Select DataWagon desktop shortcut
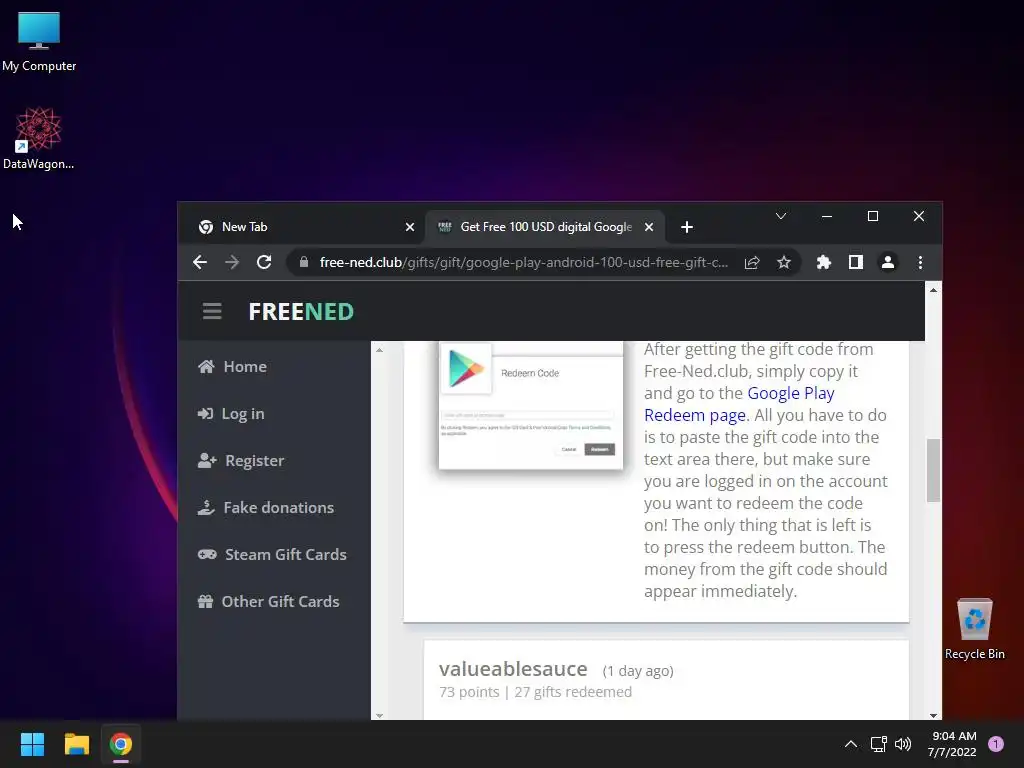The image size is (1024, 768). [x=39, y=138]
